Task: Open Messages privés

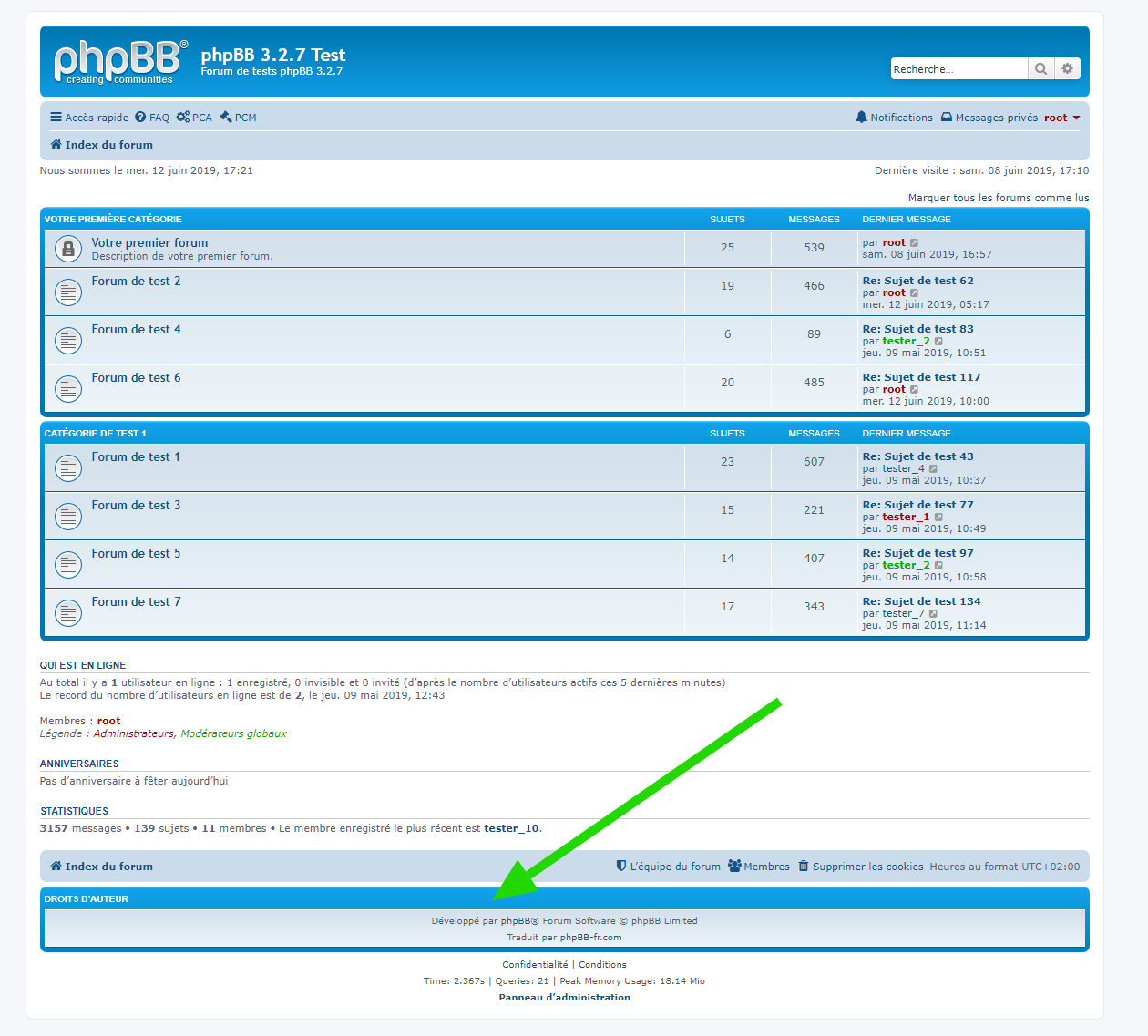Action: point(989,118)
